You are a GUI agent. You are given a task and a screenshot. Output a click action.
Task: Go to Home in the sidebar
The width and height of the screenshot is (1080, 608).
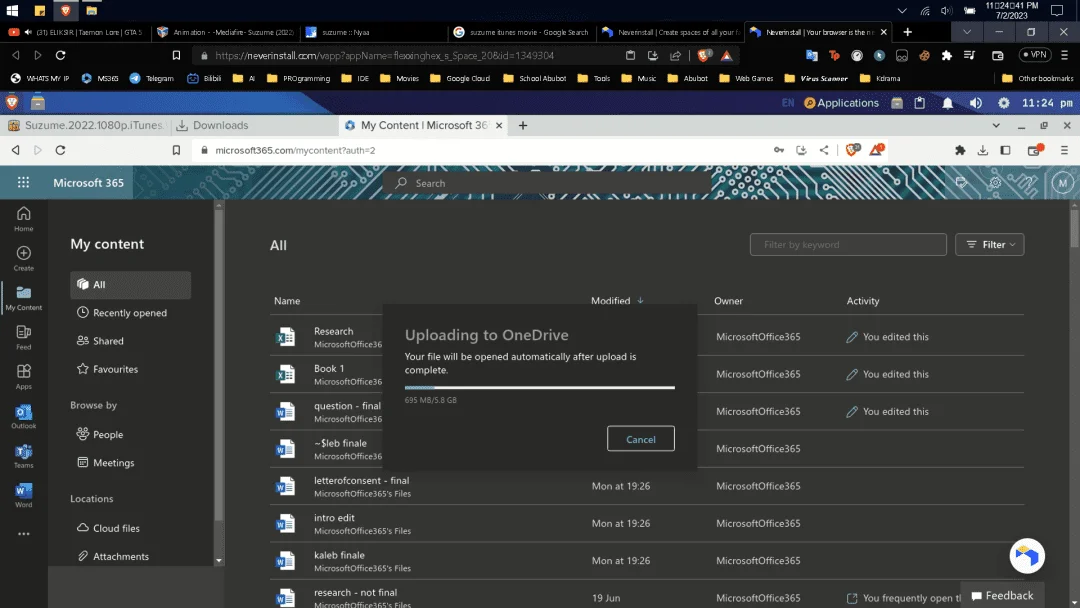pos(23,218)
